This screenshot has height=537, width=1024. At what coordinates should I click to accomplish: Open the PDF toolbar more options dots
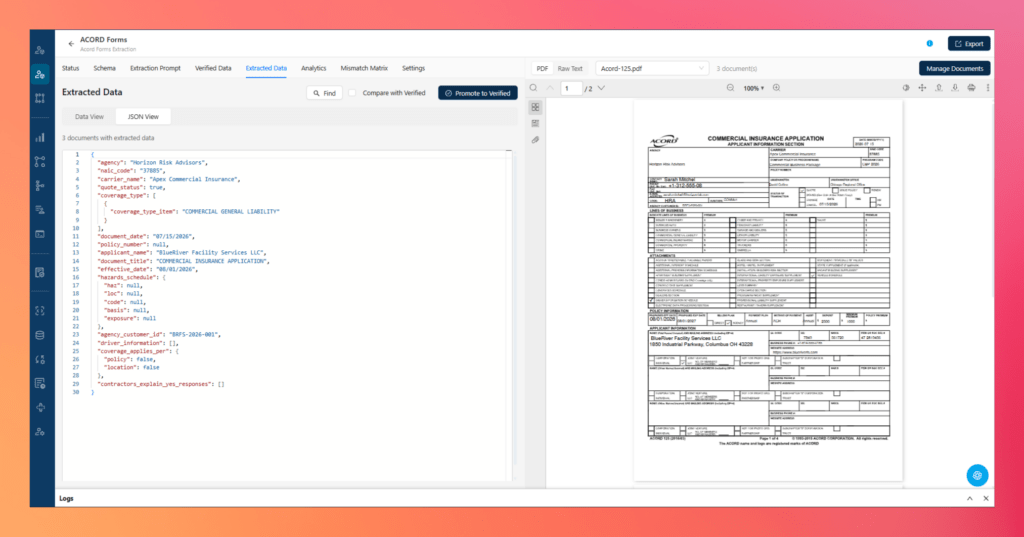point(987,88)
